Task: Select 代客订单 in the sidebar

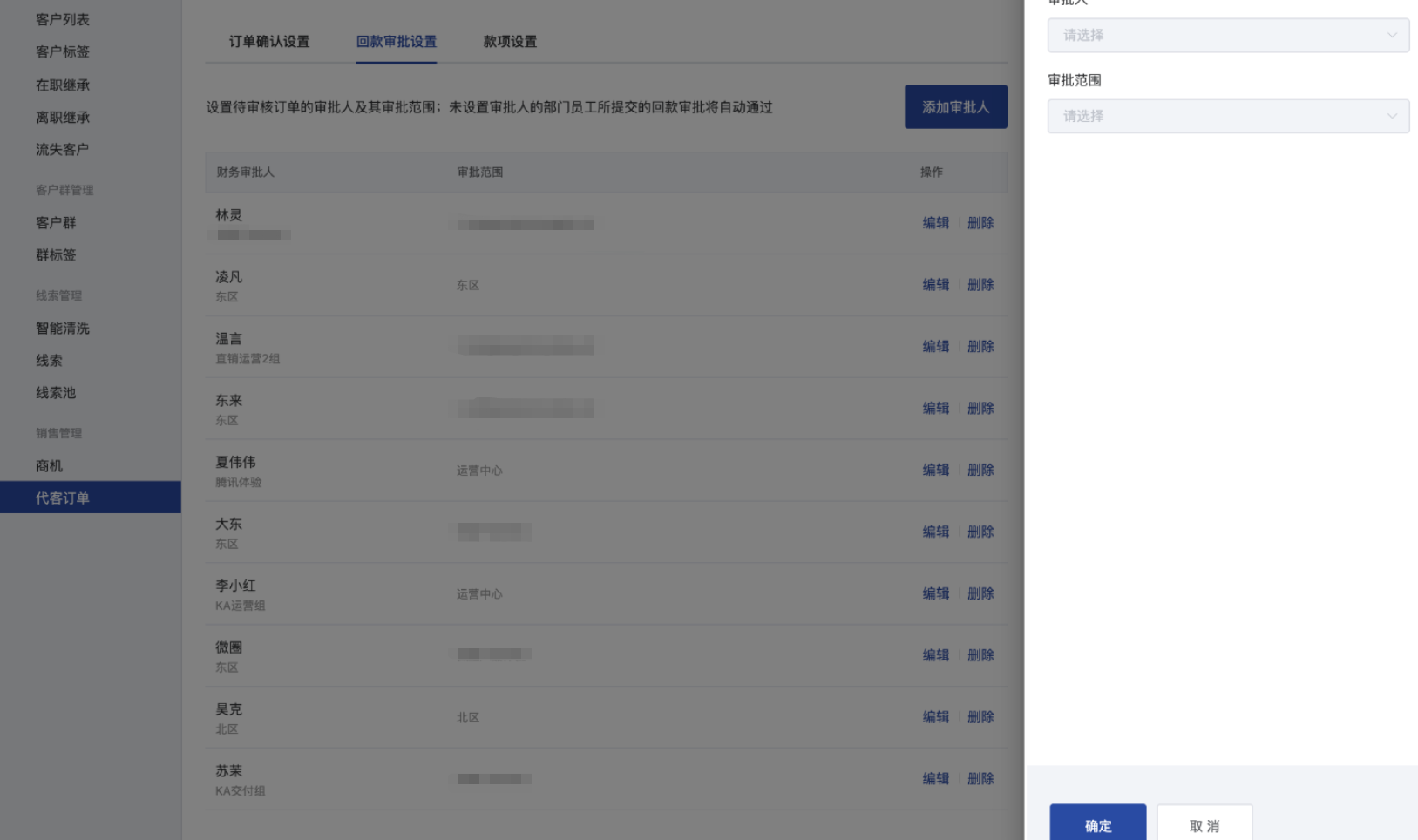Action: pos(91,498)
